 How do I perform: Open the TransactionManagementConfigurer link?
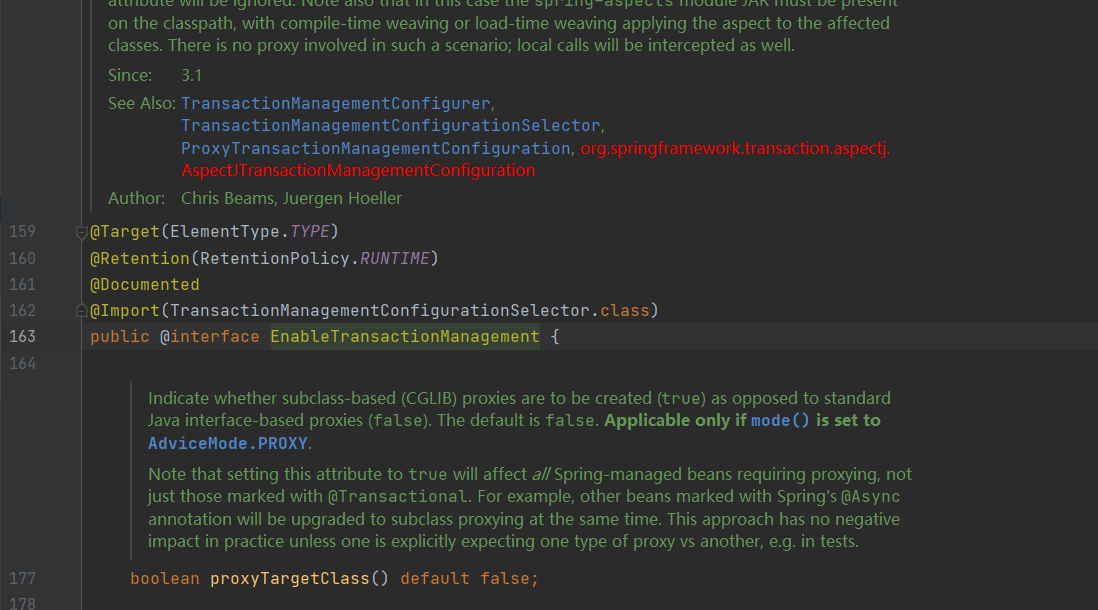click(x=335, y=104)
